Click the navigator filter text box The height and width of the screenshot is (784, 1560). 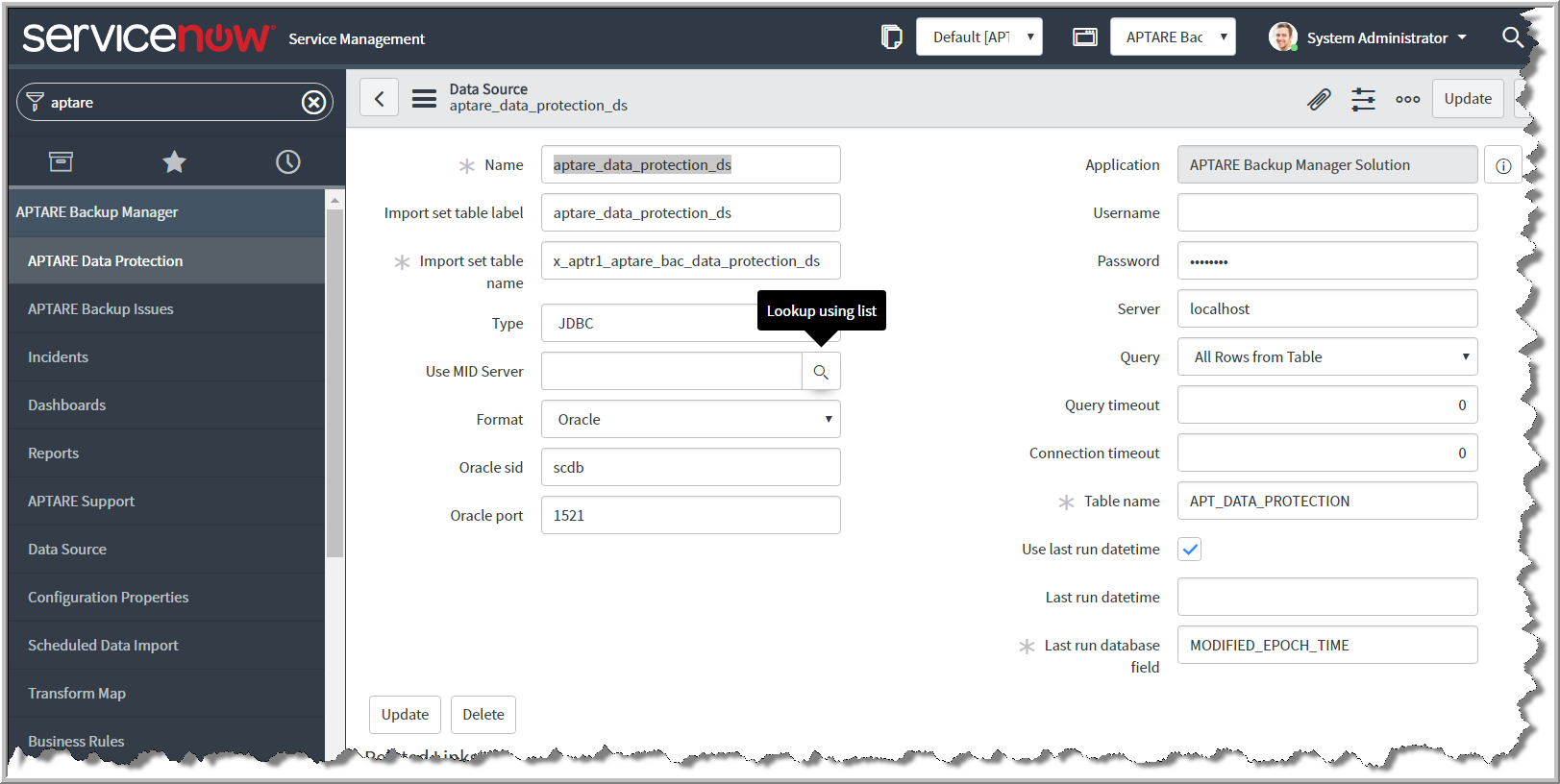click(x=173, y=102)
